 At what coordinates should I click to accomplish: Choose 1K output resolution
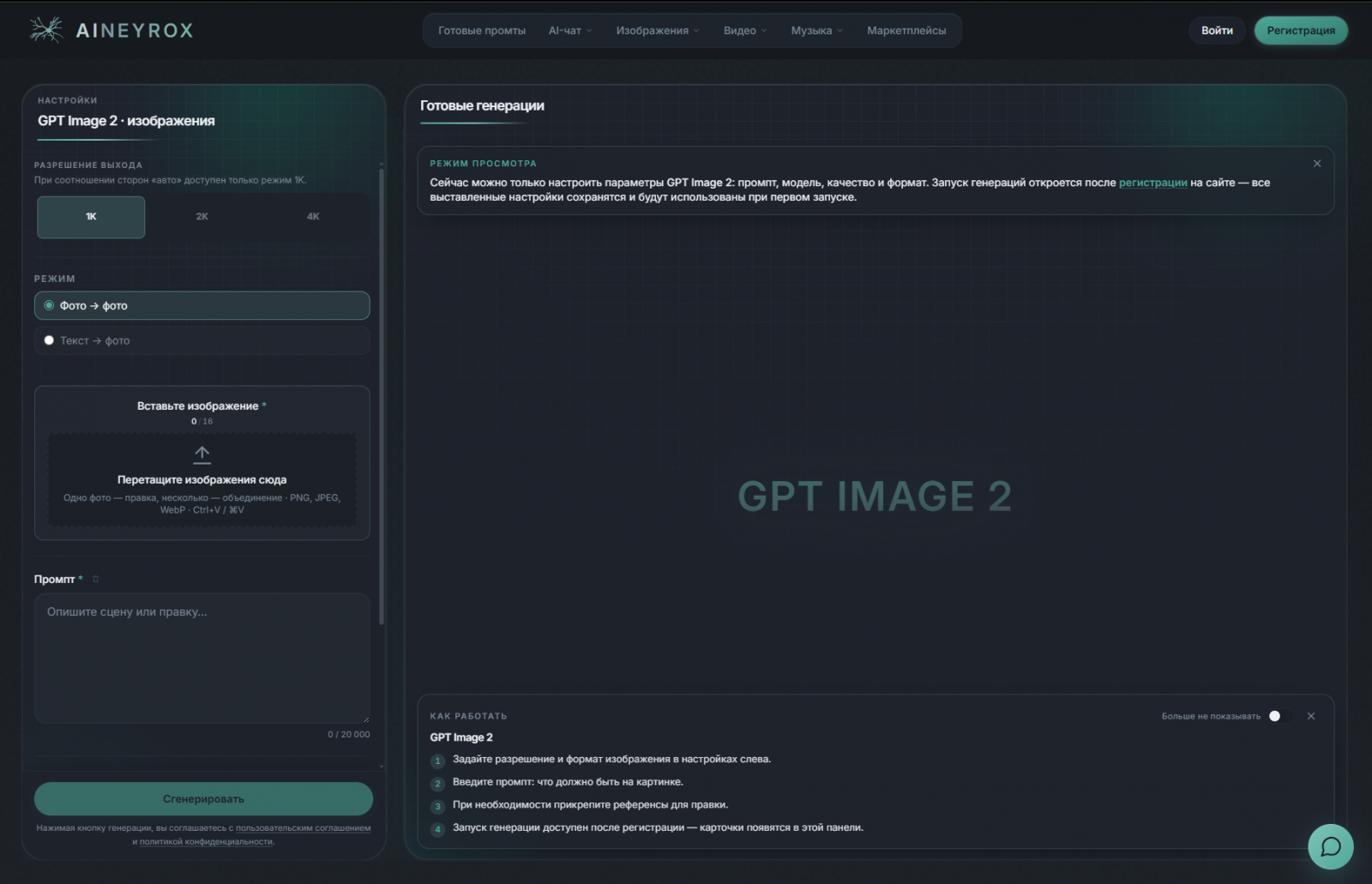(91, 217)
